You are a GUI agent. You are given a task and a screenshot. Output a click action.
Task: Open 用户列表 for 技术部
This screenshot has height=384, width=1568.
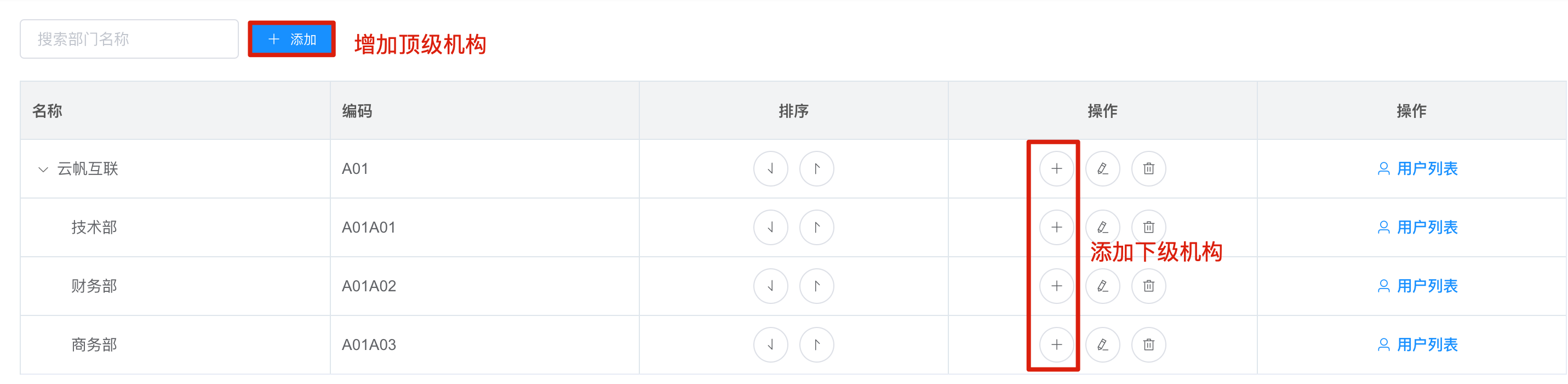pos(1418,227)
